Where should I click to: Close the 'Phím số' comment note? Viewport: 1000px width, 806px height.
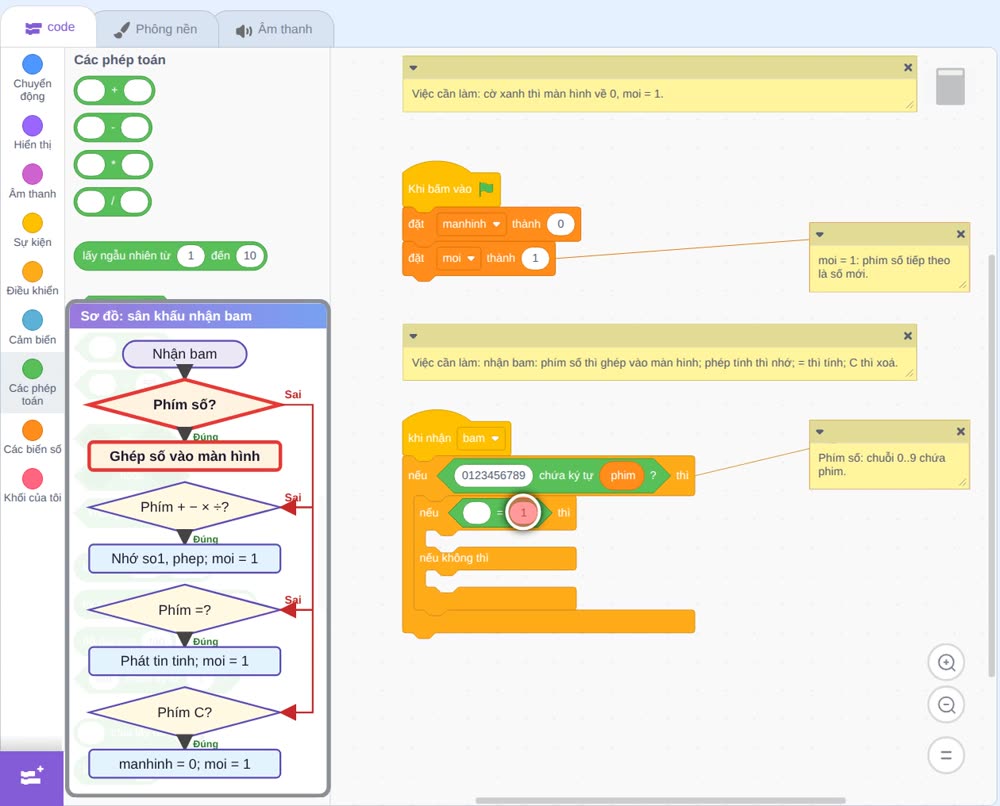[960, 432]
